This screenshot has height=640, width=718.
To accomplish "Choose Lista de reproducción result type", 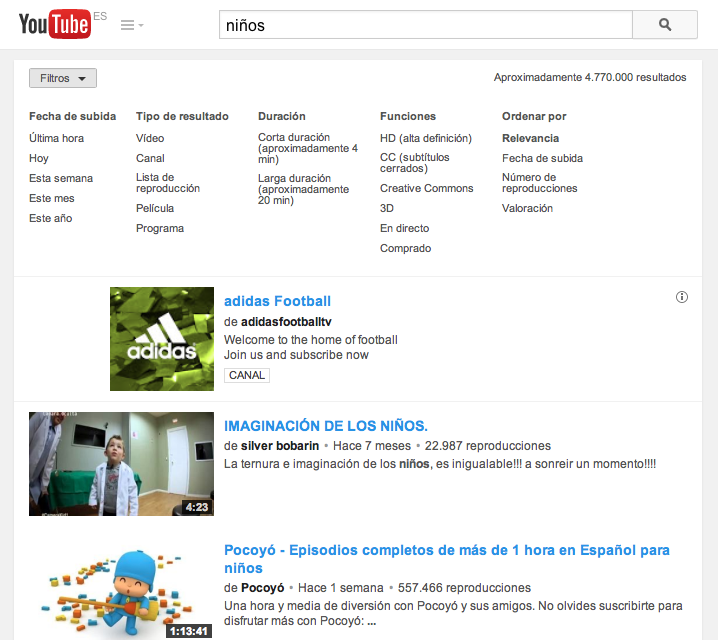I will pyautogui.click(x=168, y=183).
